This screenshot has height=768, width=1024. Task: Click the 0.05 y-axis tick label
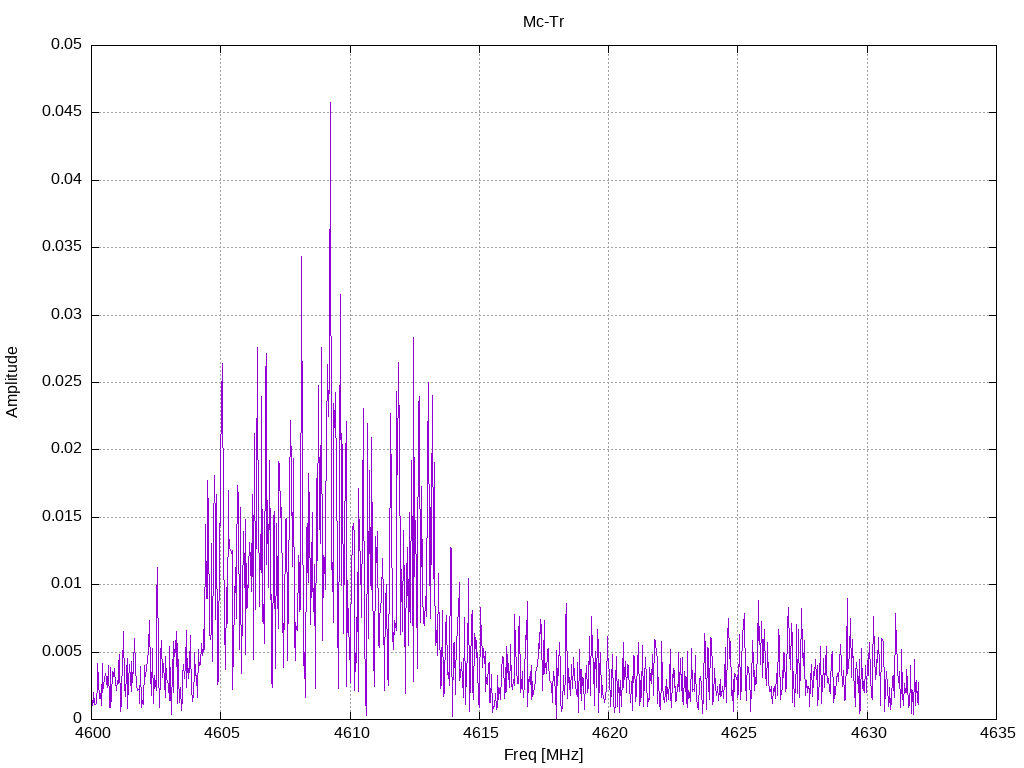(x=66, y=45)
